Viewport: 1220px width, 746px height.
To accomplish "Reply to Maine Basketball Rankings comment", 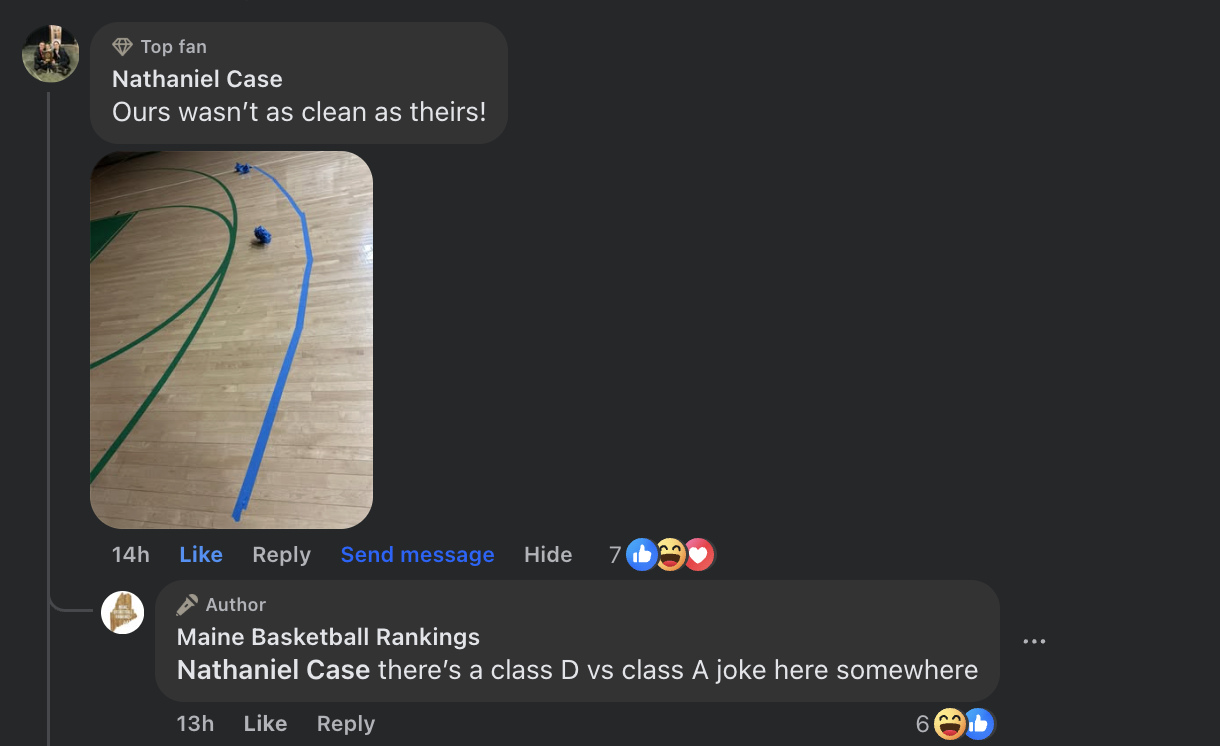I will [346, 724].
